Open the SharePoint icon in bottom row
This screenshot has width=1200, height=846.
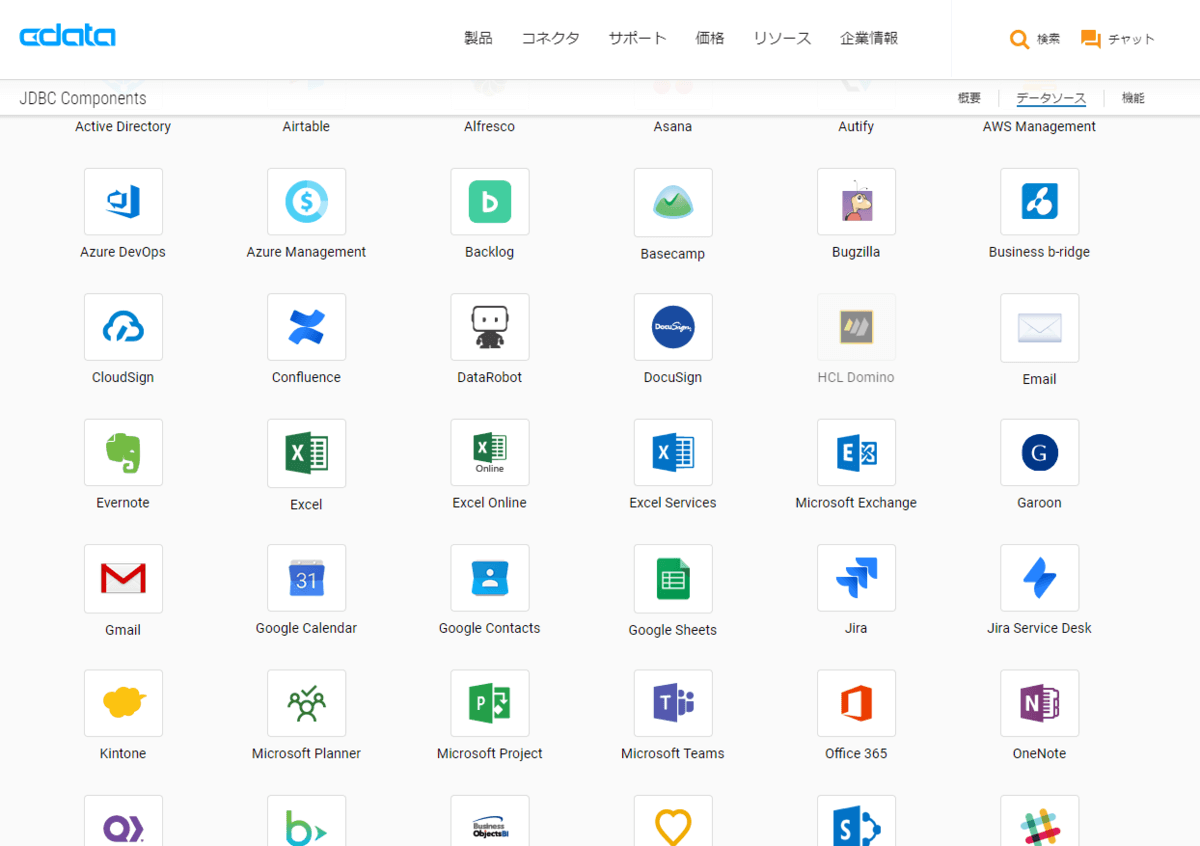[856, 820]
